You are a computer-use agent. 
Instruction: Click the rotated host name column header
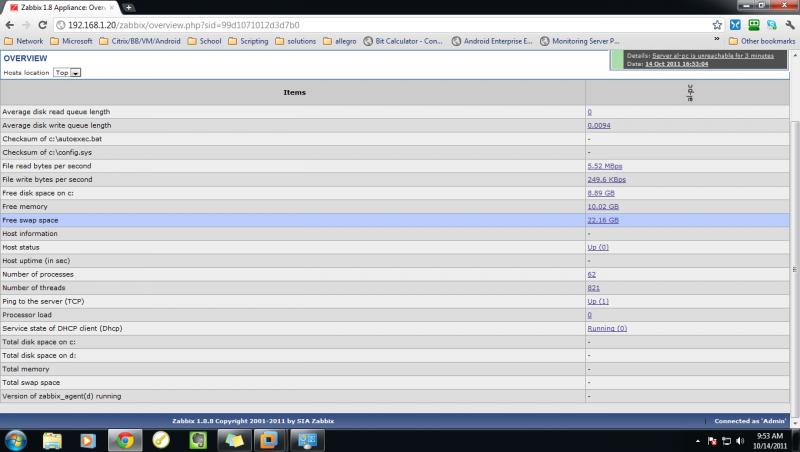tap(690, 93)
